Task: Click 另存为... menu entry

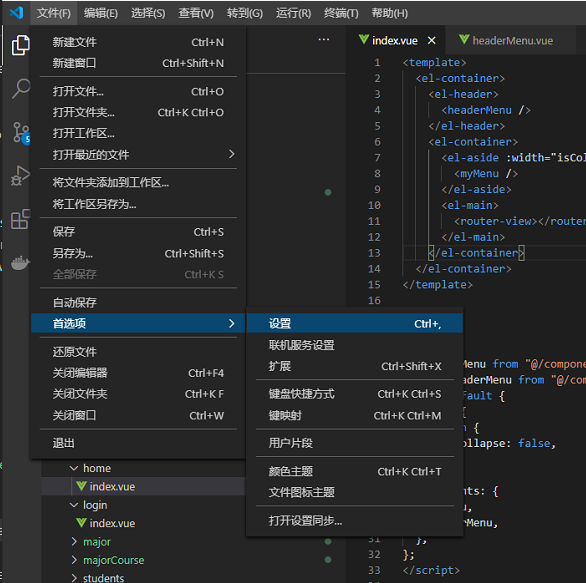Action: [x=138, y=253]
